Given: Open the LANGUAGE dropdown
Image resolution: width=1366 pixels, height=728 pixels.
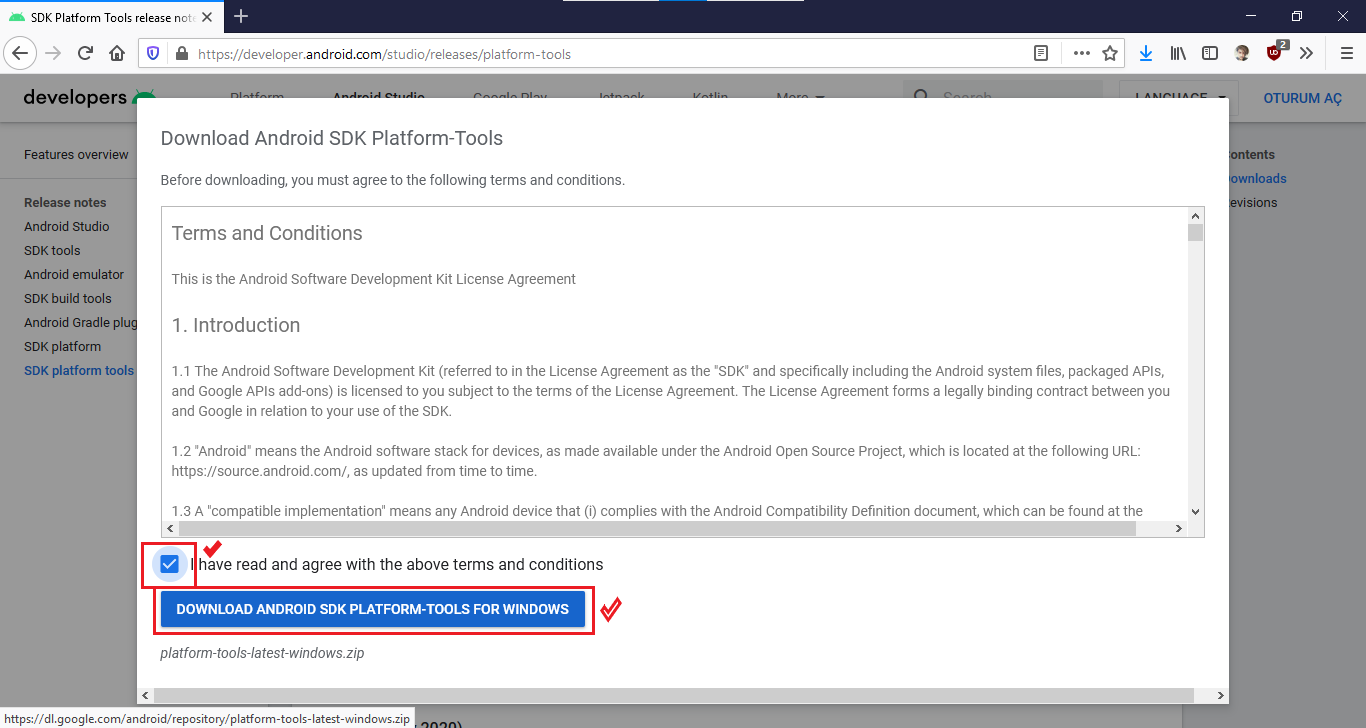Looking at the screenshot, I should coord(1179,98).
